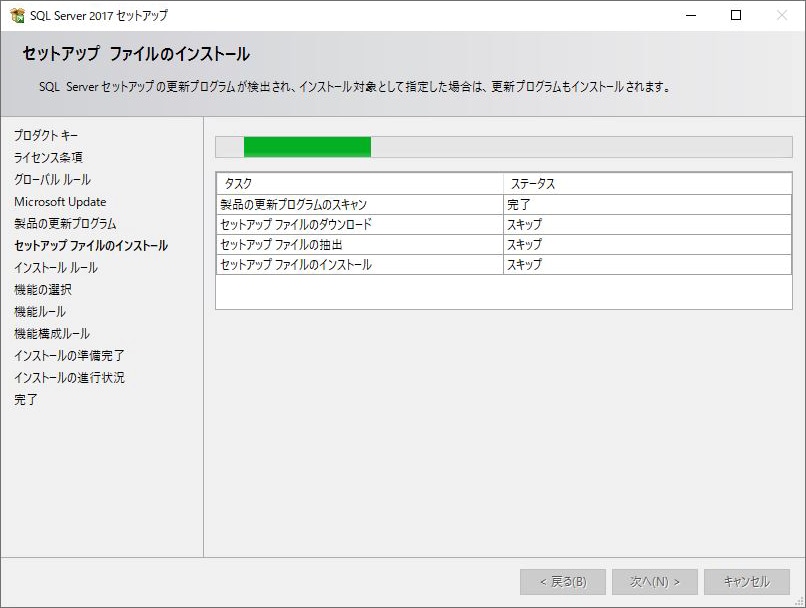
Task: Select プロダクト キー step in sidebar
Action: (x=46, y=136)
